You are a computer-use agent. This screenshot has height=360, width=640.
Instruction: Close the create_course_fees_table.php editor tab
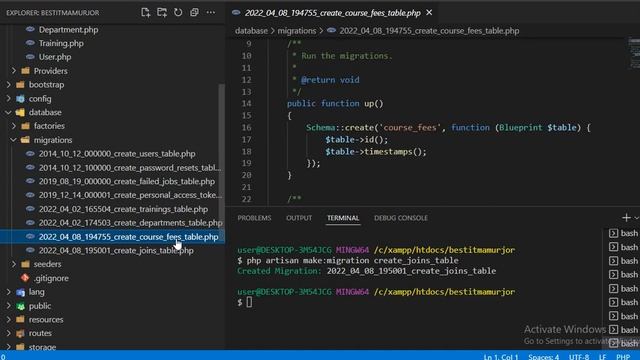(x=429, y=13)
